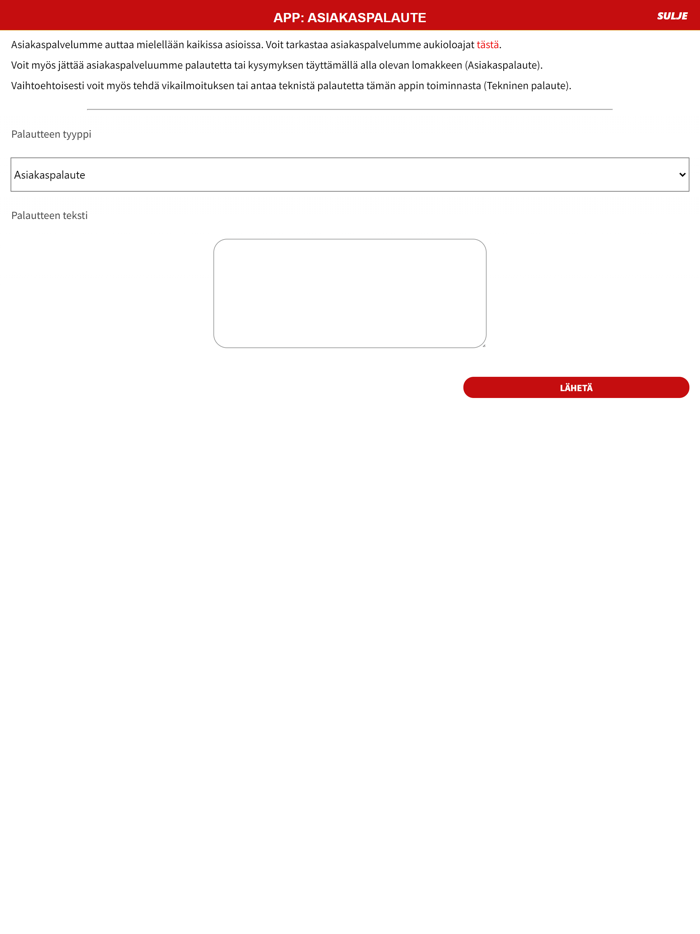Click the 'APP: ASIAKASPALAUTE' header title
The height and width of the screenshot is (934, 700).
[x=350, y=17]
